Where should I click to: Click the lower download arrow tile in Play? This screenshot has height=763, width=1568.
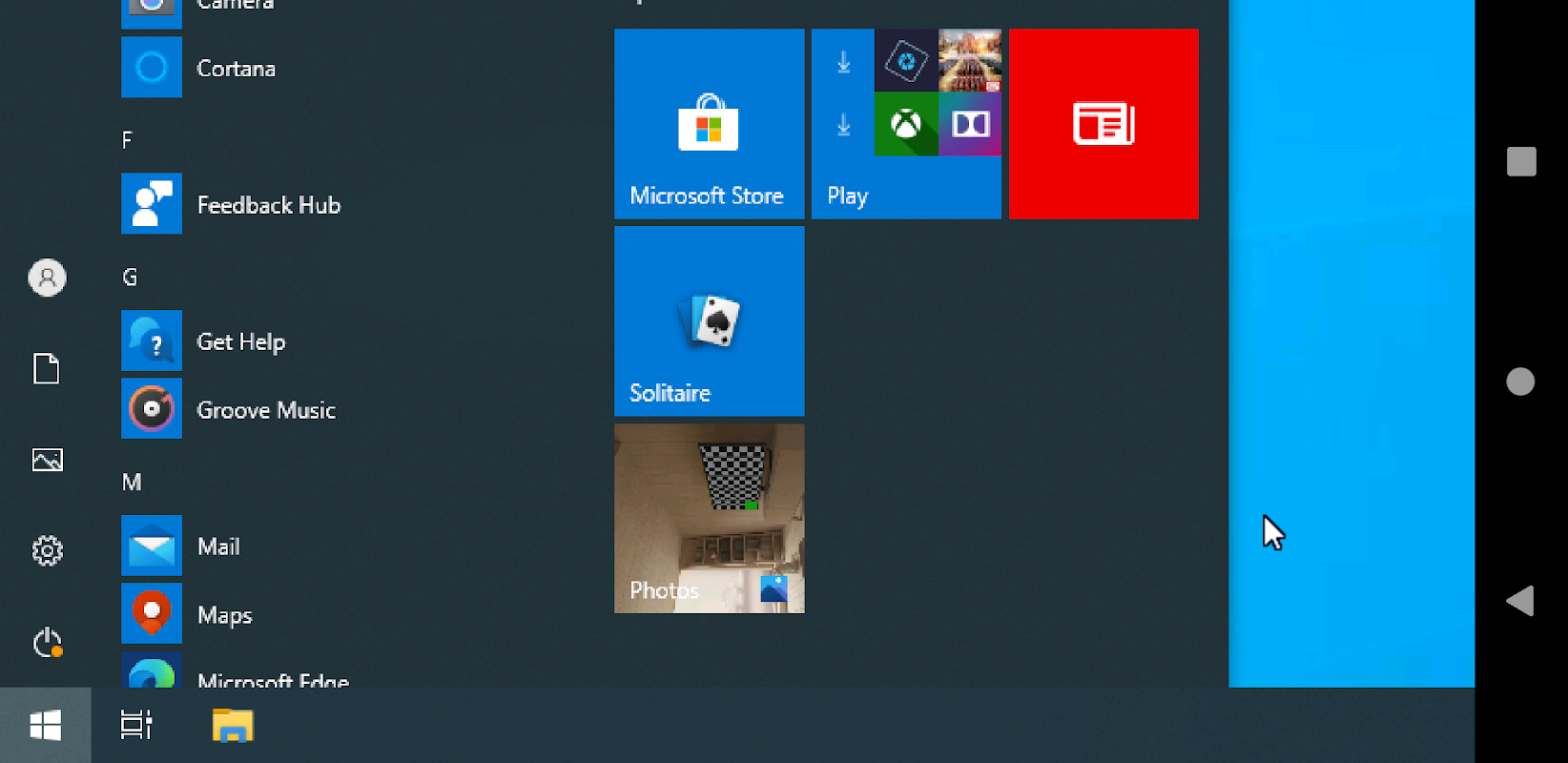coord(843,124)
